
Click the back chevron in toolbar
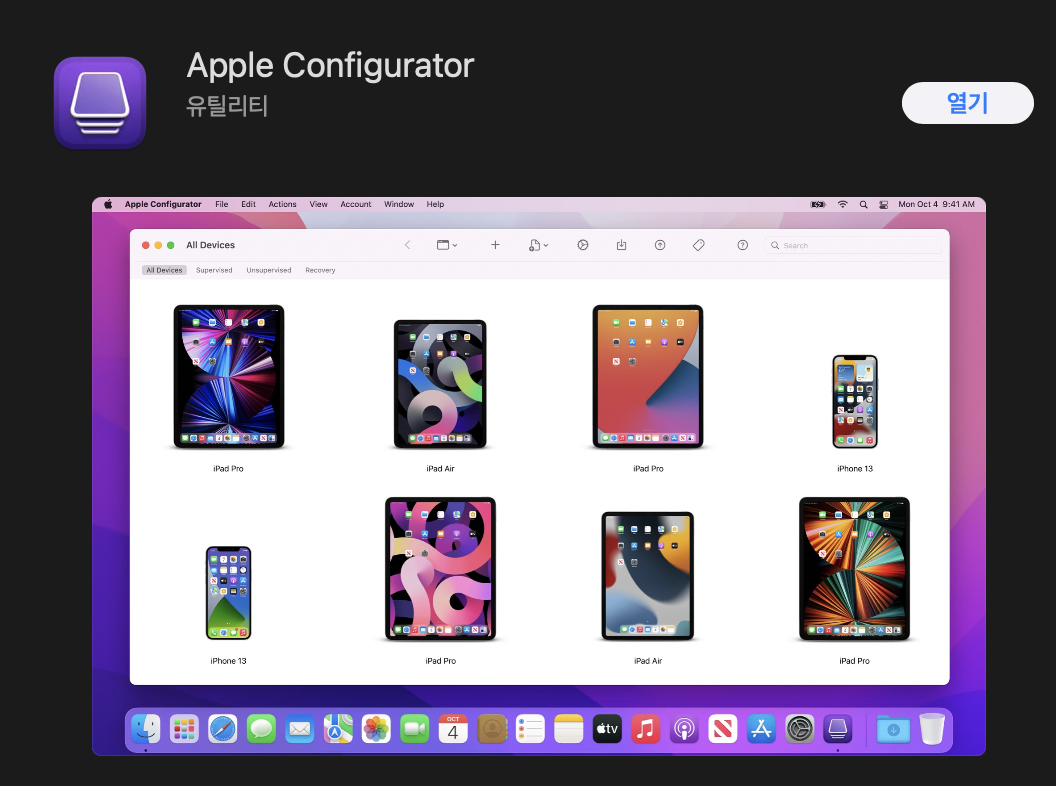coord(407,245)
